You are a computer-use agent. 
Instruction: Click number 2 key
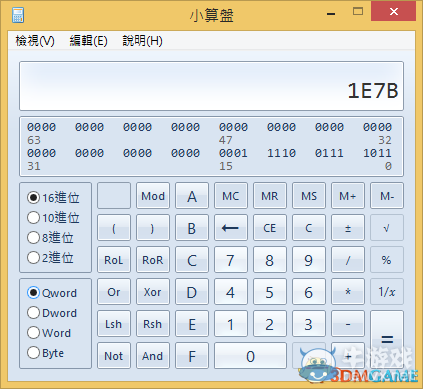[x=270, y=324]
